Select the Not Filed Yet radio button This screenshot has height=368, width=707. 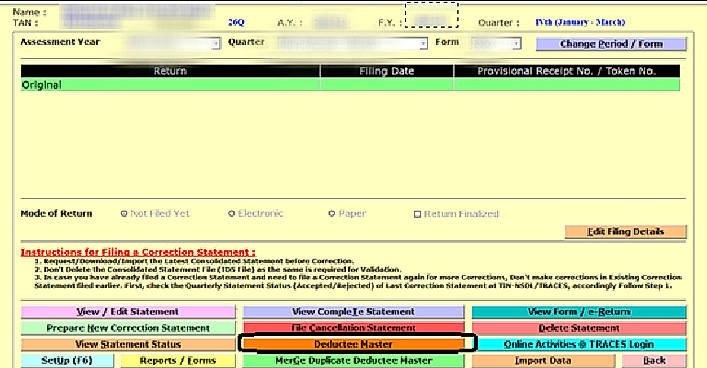(124, 214)
